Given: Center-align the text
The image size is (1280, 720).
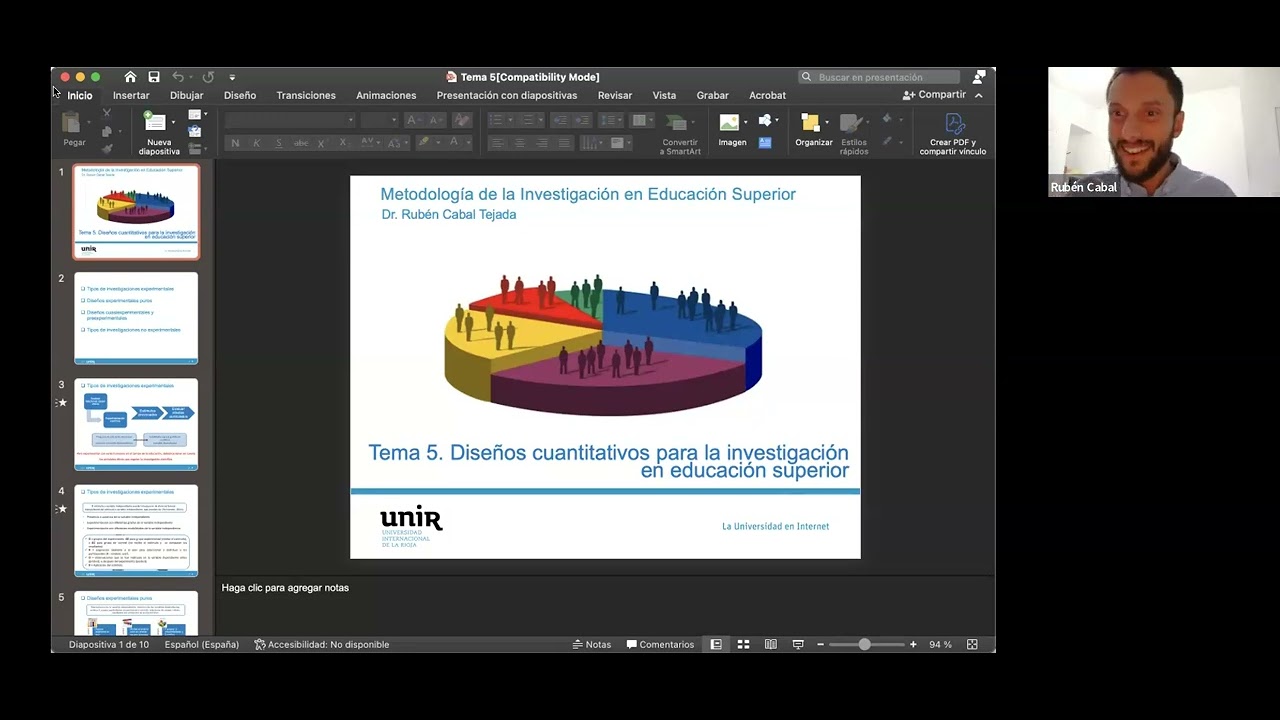Looking at the screenshot, I should tap(519, 143).
